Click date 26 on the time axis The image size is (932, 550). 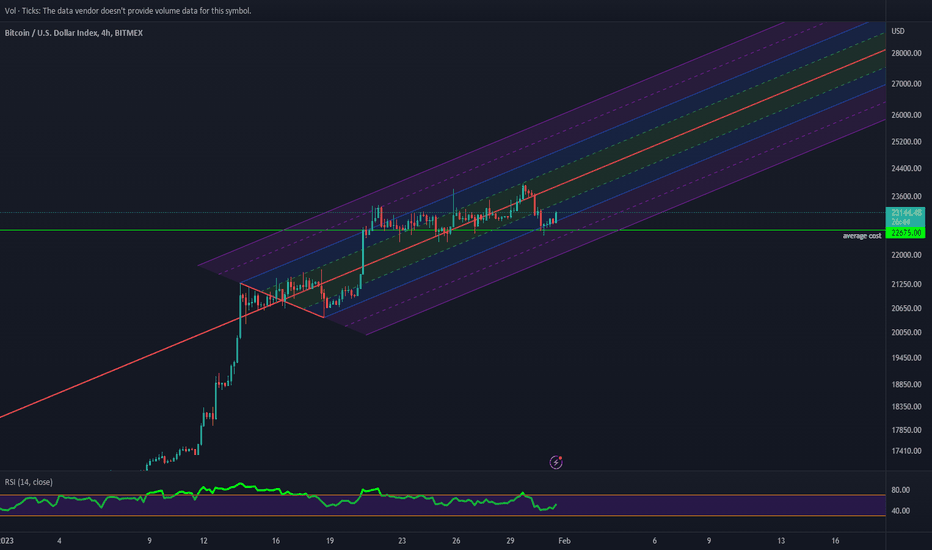(456, 541)
